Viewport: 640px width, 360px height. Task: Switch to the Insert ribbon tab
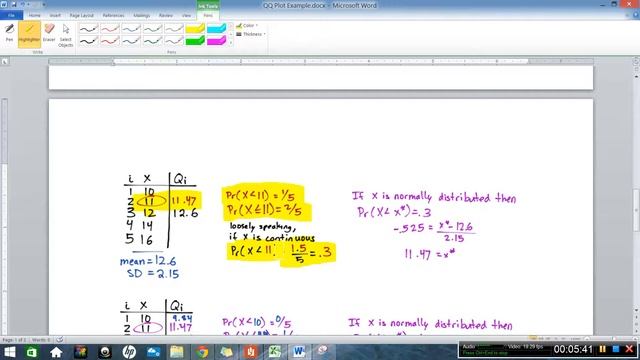55,16
